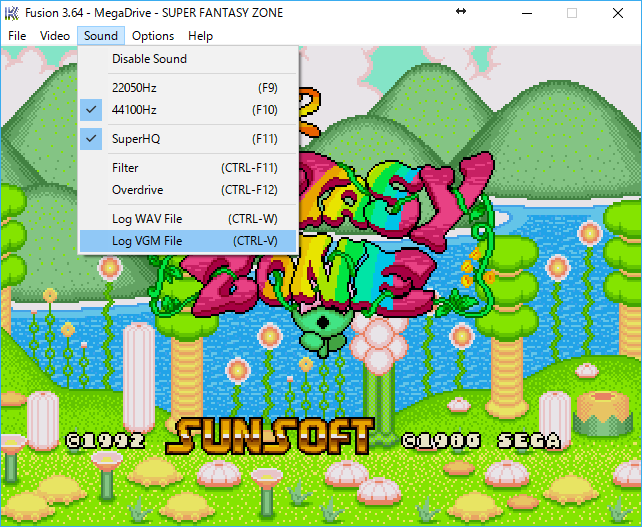Screen dimensions: 642x527
Task: Click the Fusion app icon in title bar
Action: coord(11,13)
